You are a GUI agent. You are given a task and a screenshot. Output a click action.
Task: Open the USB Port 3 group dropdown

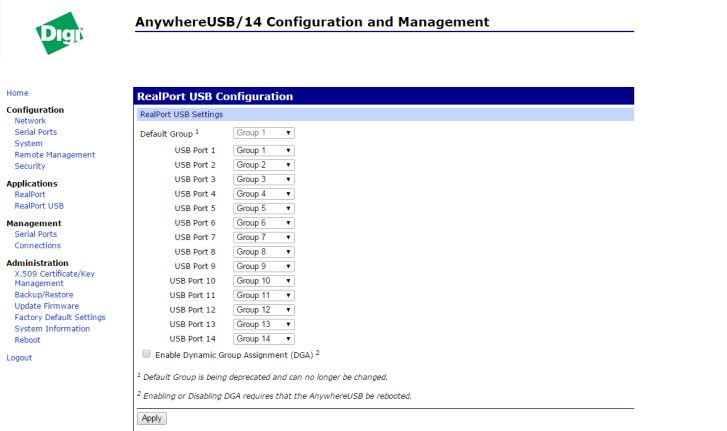click(x=264, y=179)
